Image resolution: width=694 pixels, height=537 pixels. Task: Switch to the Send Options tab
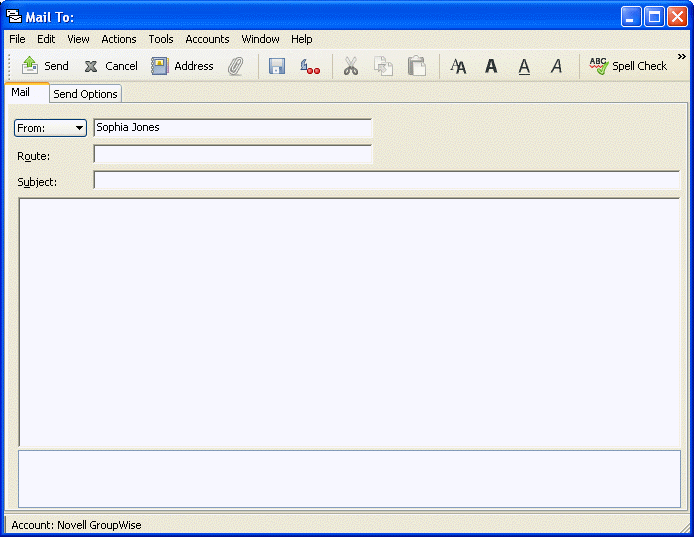pyautogui.click(x=85, y=94)
